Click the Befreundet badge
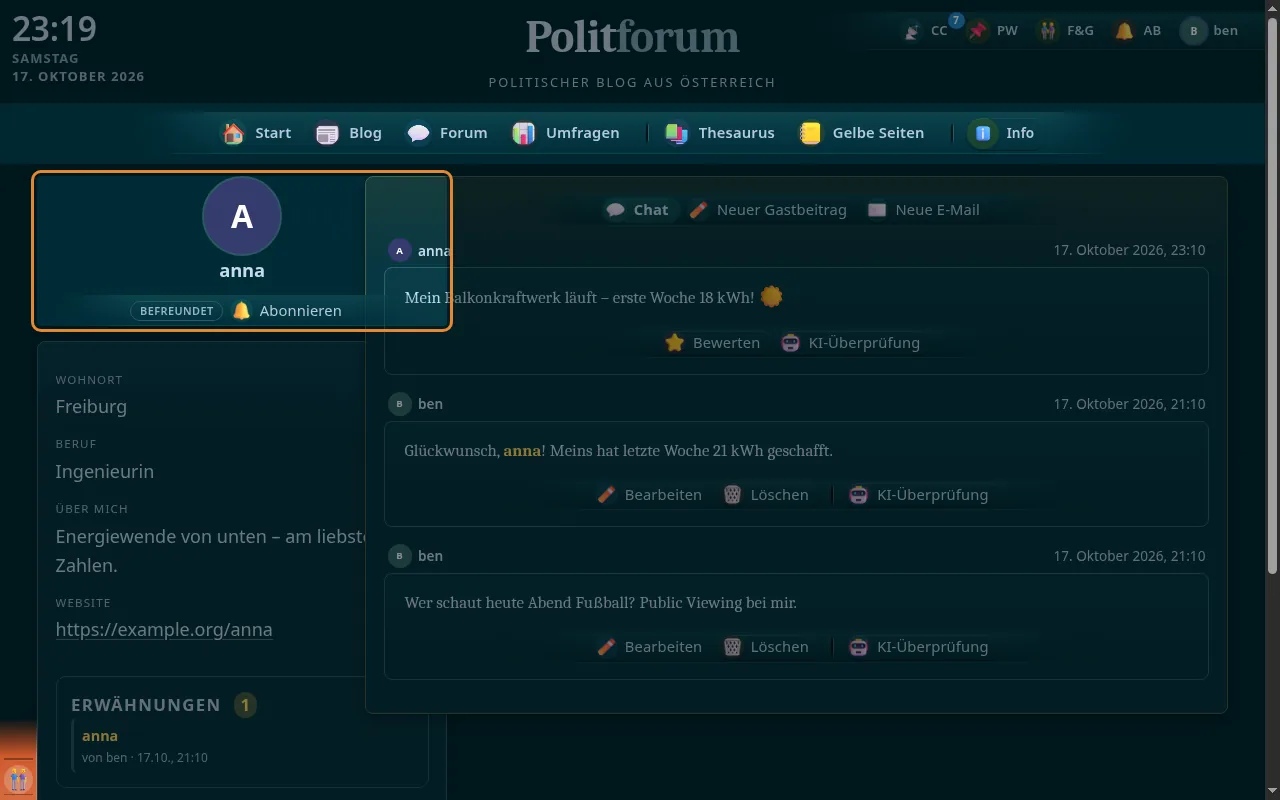 [x=176, y=311]
